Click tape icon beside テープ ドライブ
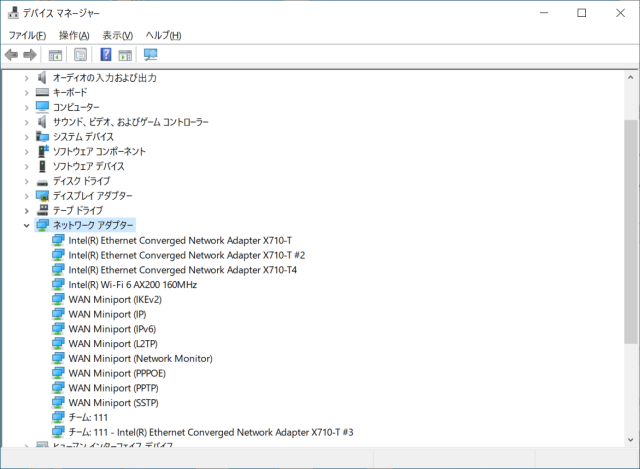 click(42, 210)
